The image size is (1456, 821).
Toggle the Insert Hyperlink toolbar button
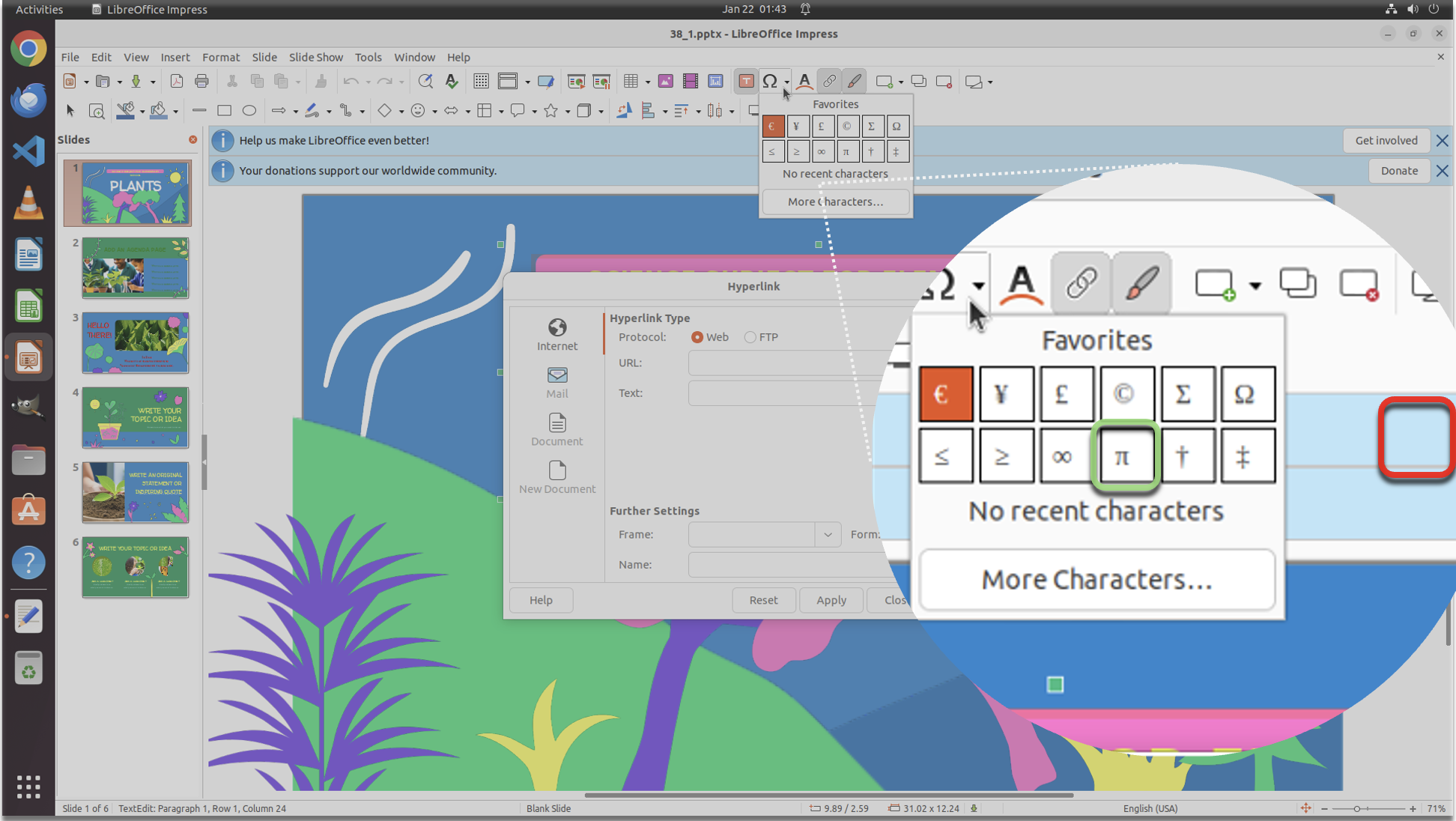(829, 81)
